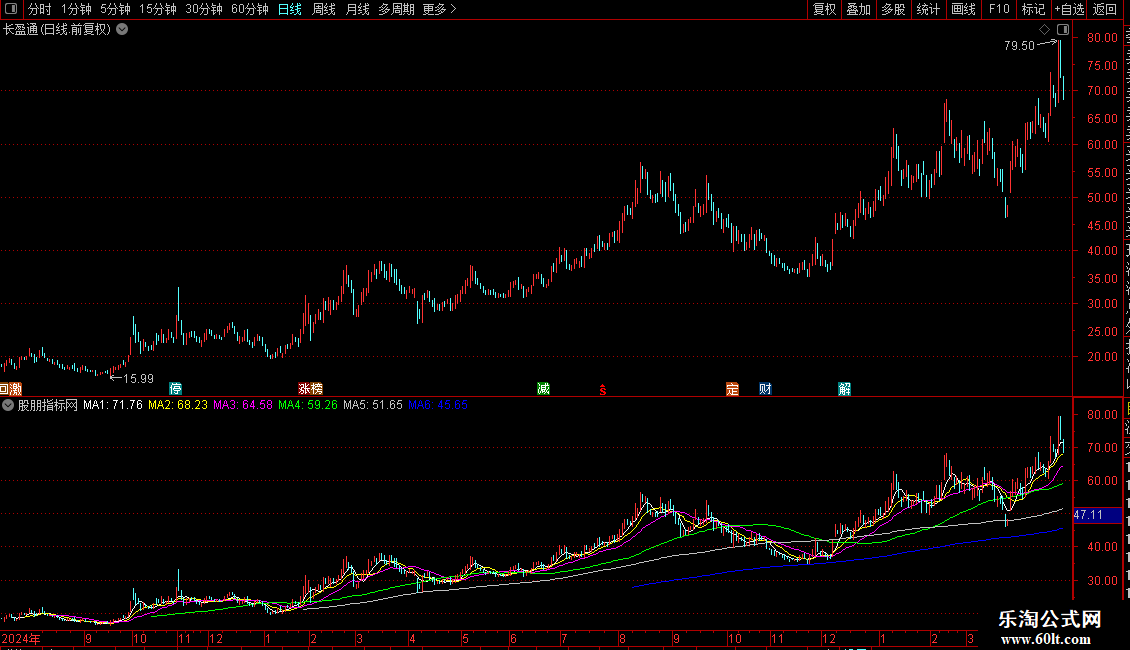Image resolution: width=1130 pixels, height=650 pixels.
Task: Click the 停 event marker
Action: (175, 389)
